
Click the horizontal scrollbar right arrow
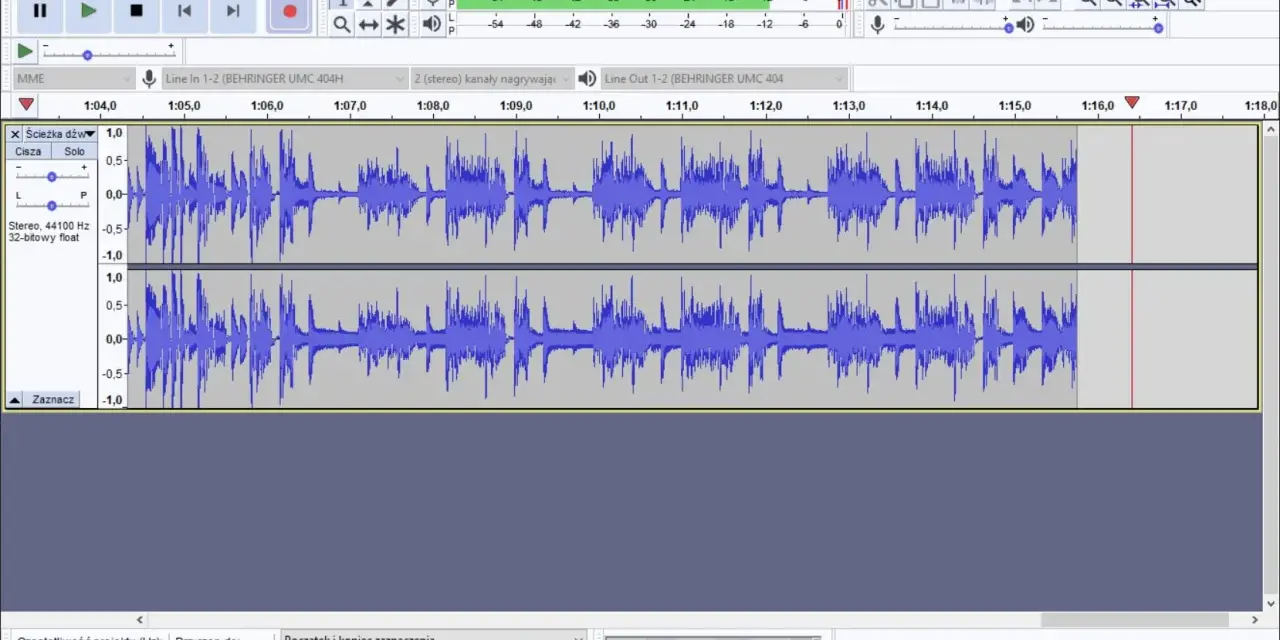click(x=1254, y=619)
